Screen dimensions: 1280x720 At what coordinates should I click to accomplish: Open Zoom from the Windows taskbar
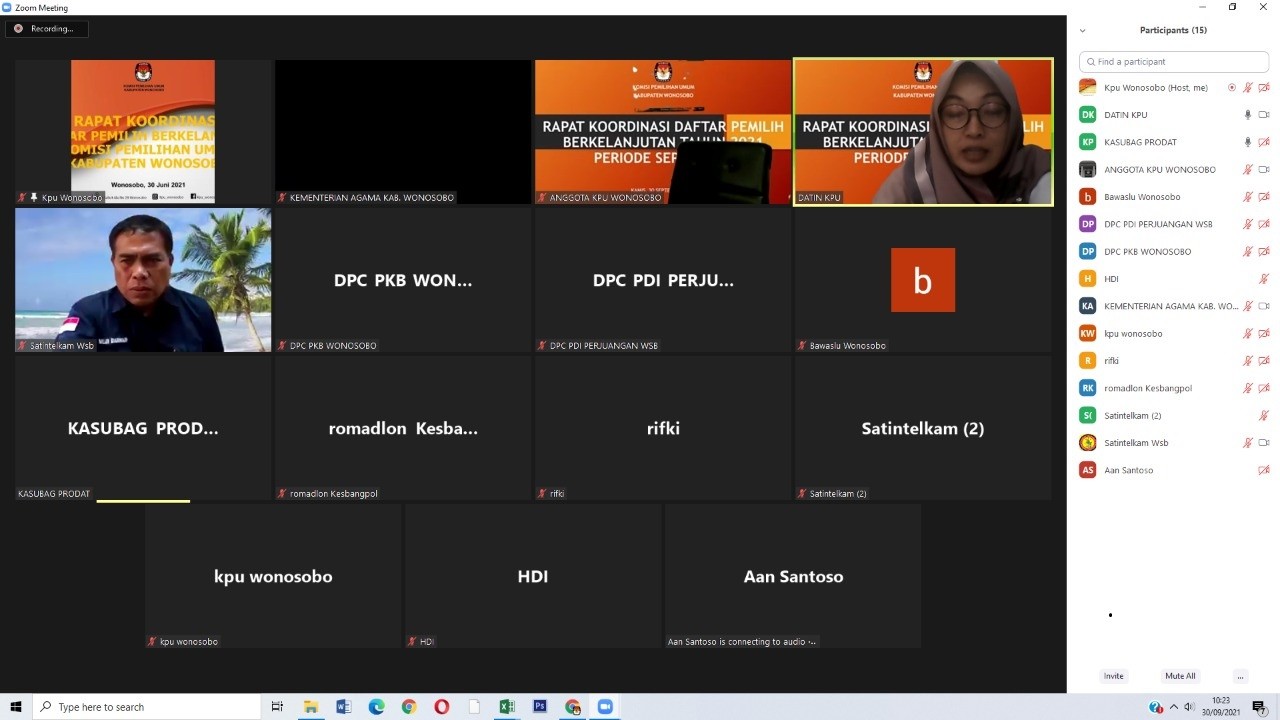tap(605, 707)
